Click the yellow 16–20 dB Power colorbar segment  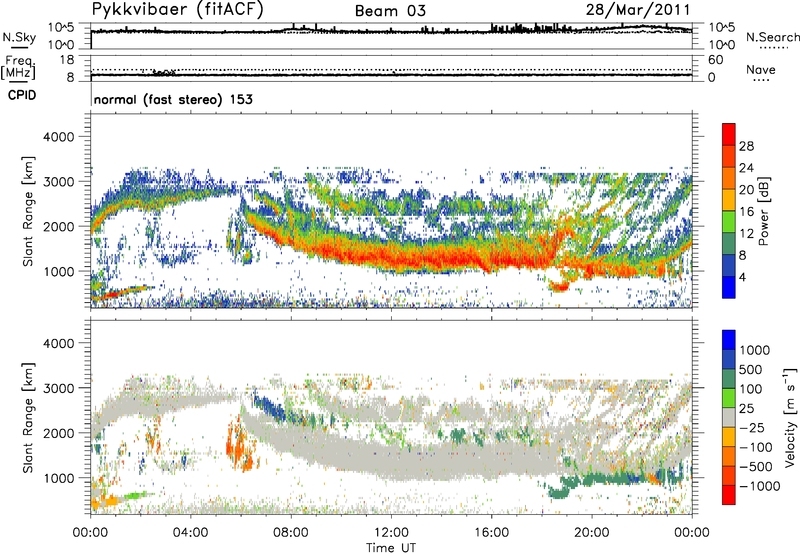pos(729,199)
